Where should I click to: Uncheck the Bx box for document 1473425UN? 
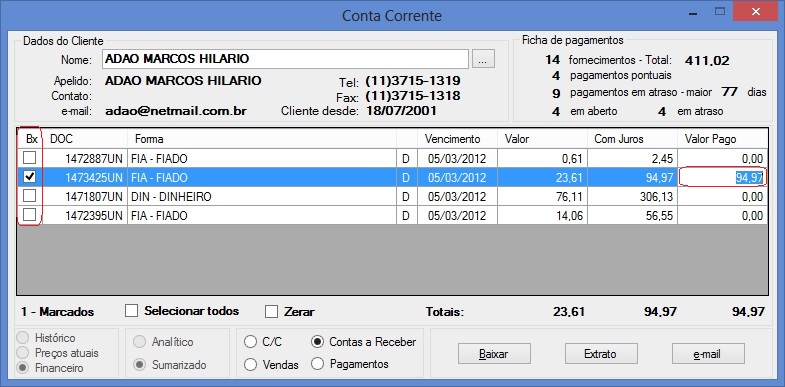[x=30, y=177]
